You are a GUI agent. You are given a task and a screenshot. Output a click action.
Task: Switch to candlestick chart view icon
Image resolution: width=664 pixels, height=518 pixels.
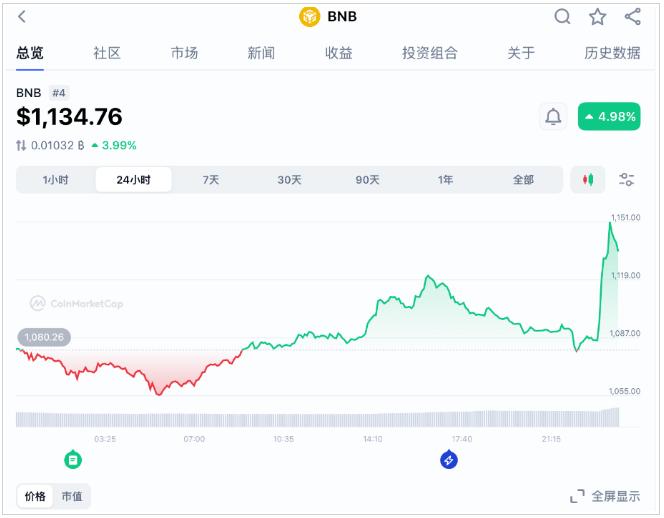(x=587, y=180)
